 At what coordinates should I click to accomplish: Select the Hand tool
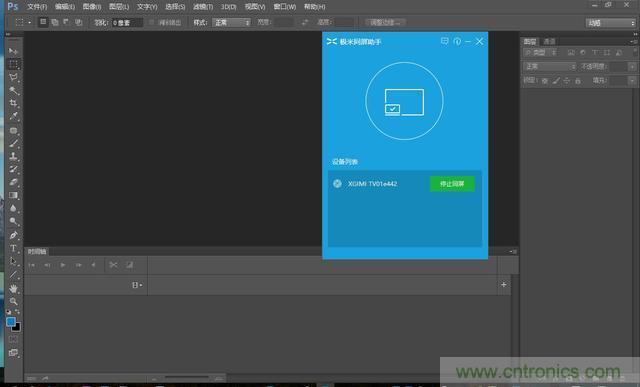pos(13,288)
